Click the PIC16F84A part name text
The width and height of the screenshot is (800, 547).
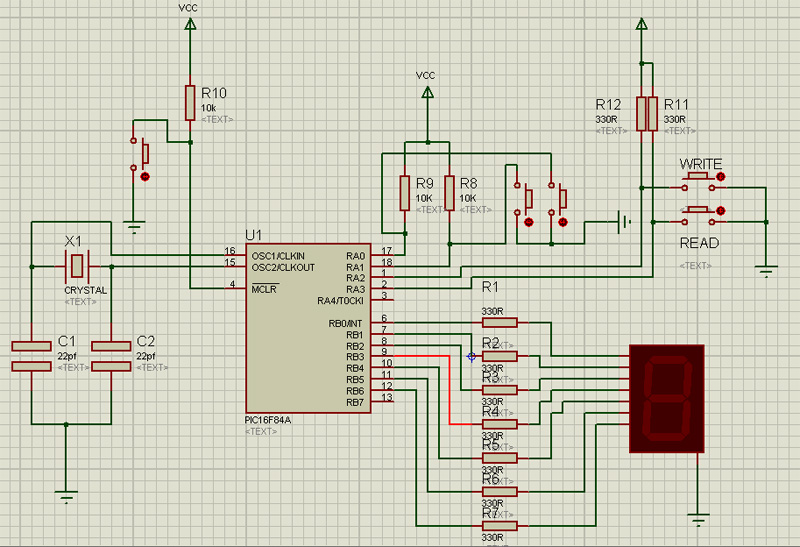coord(268,420)
